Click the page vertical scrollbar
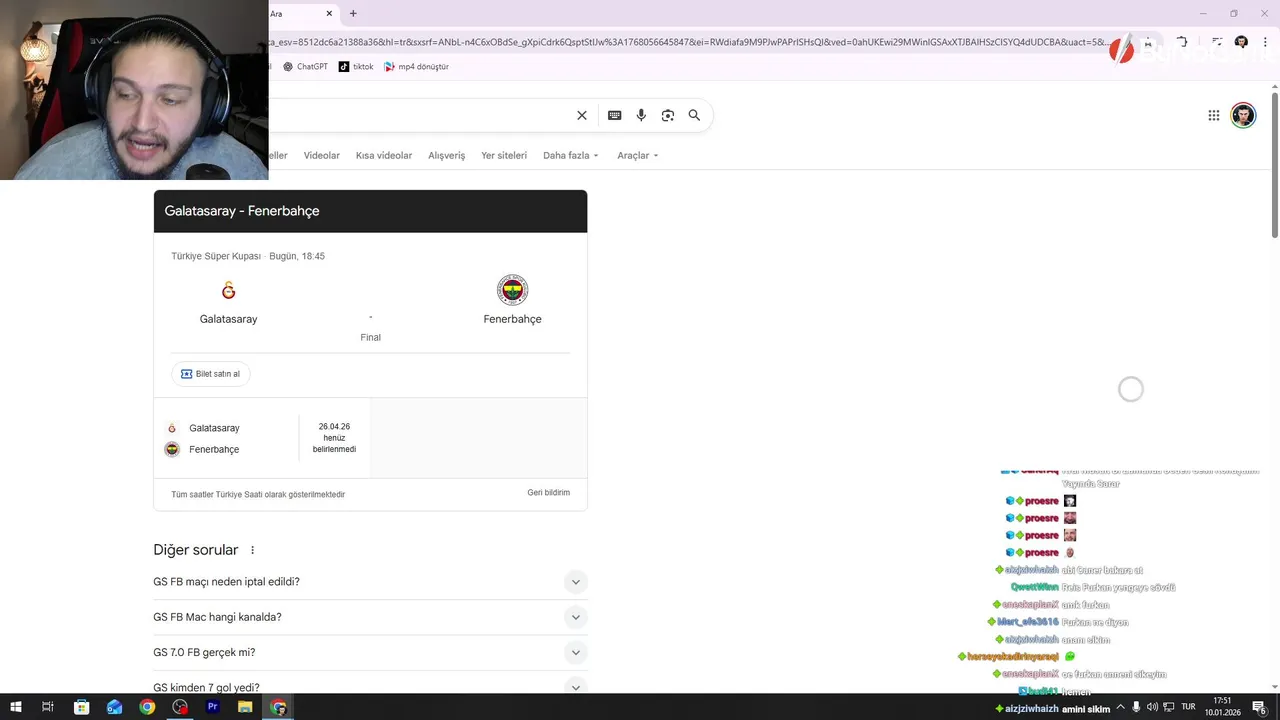 coord(1275,165)
